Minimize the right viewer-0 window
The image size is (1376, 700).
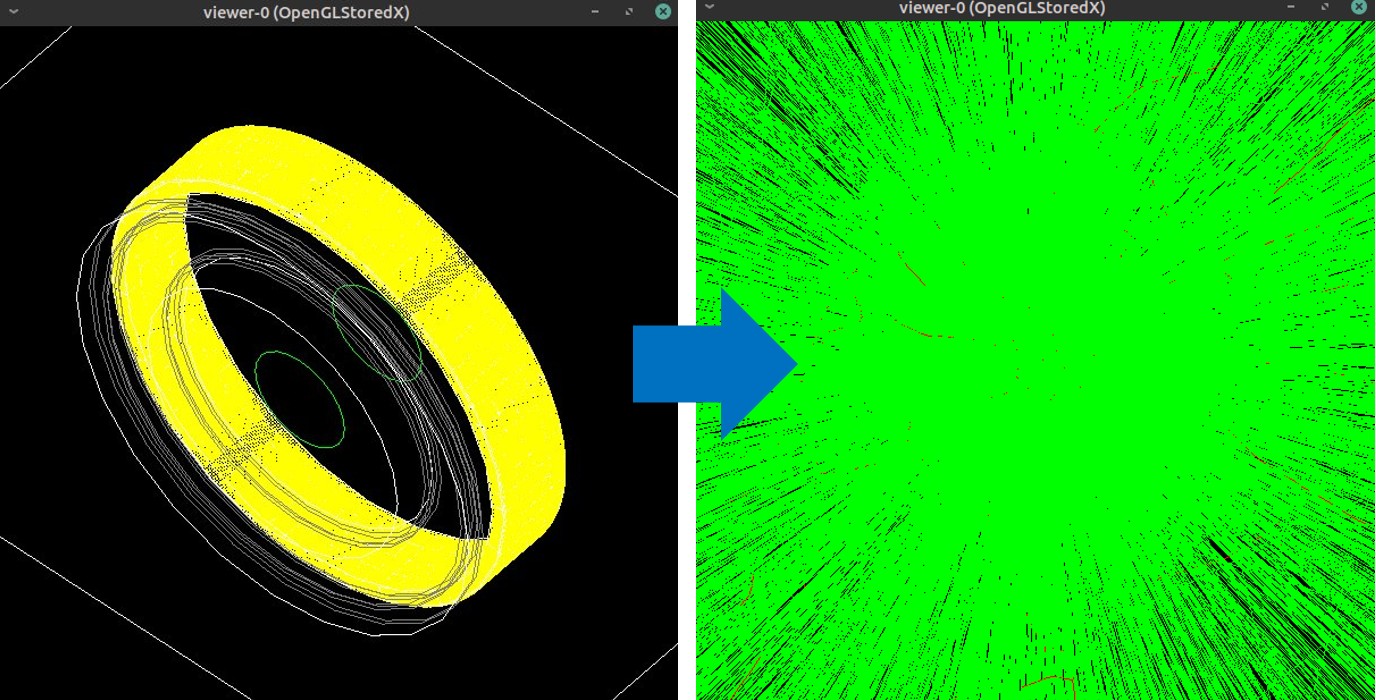pyautogui.click(x=1291, y=7)
